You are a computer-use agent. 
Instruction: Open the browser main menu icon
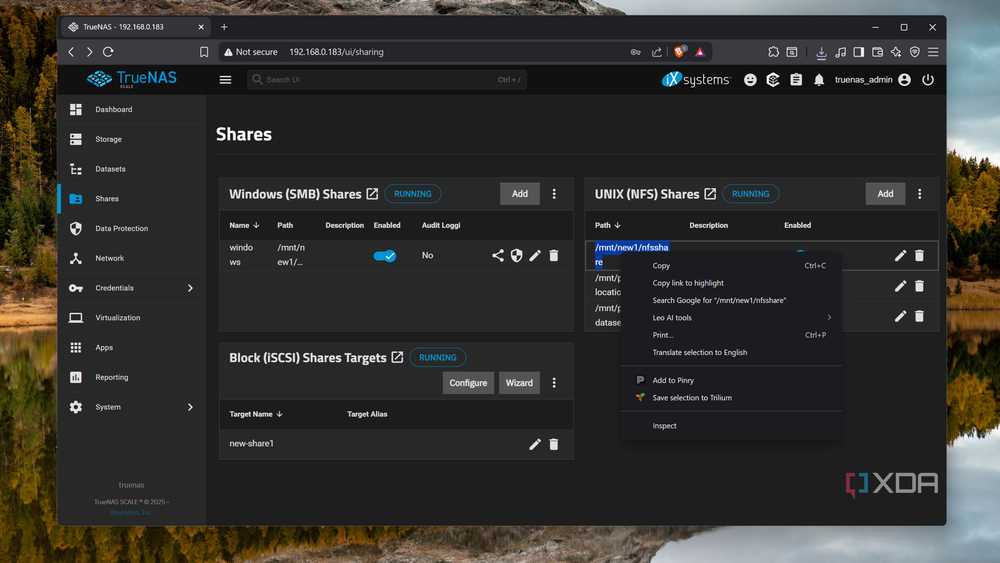coord(933,52)
